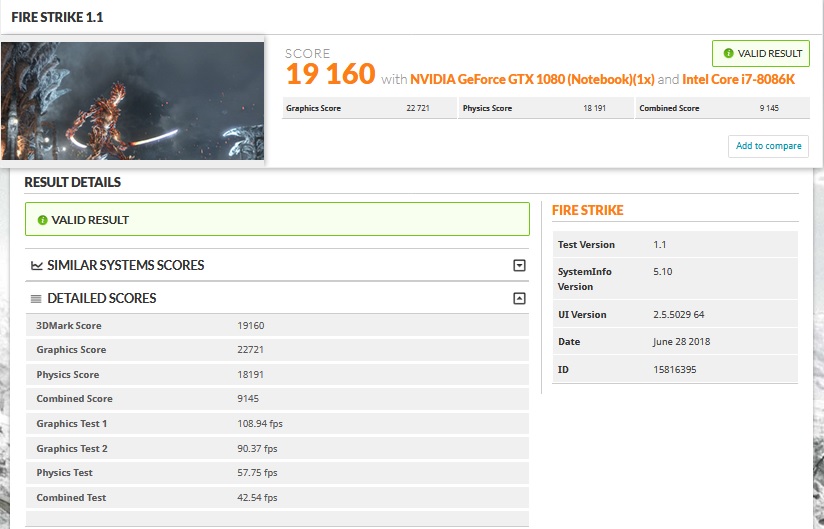Viewport: 824px width, 529px height.
Task: Select the Physics Score summary box
Action: (545, 108)
